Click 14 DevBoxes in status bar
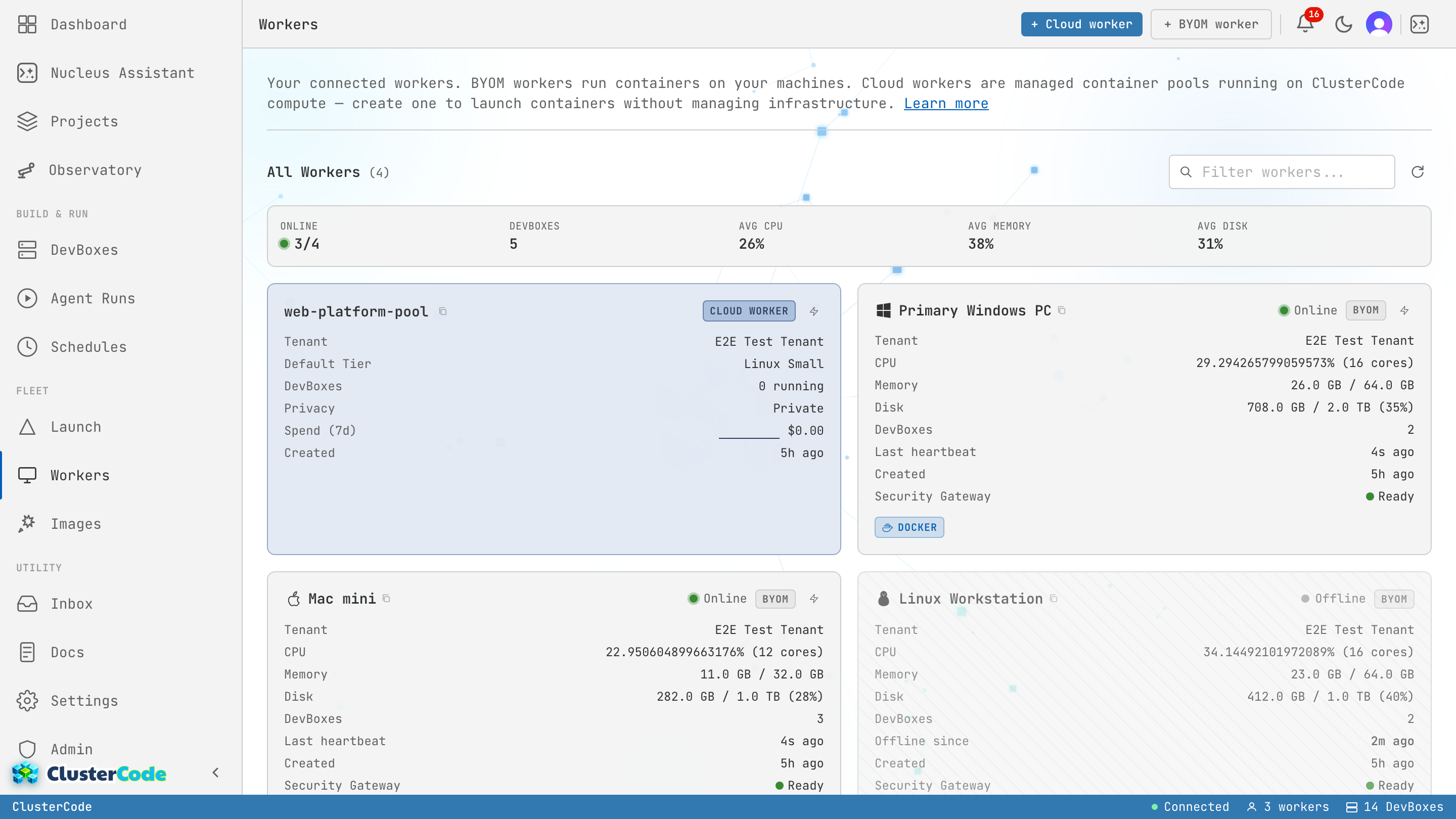 pyautogui.click(x=1394, y=806)
